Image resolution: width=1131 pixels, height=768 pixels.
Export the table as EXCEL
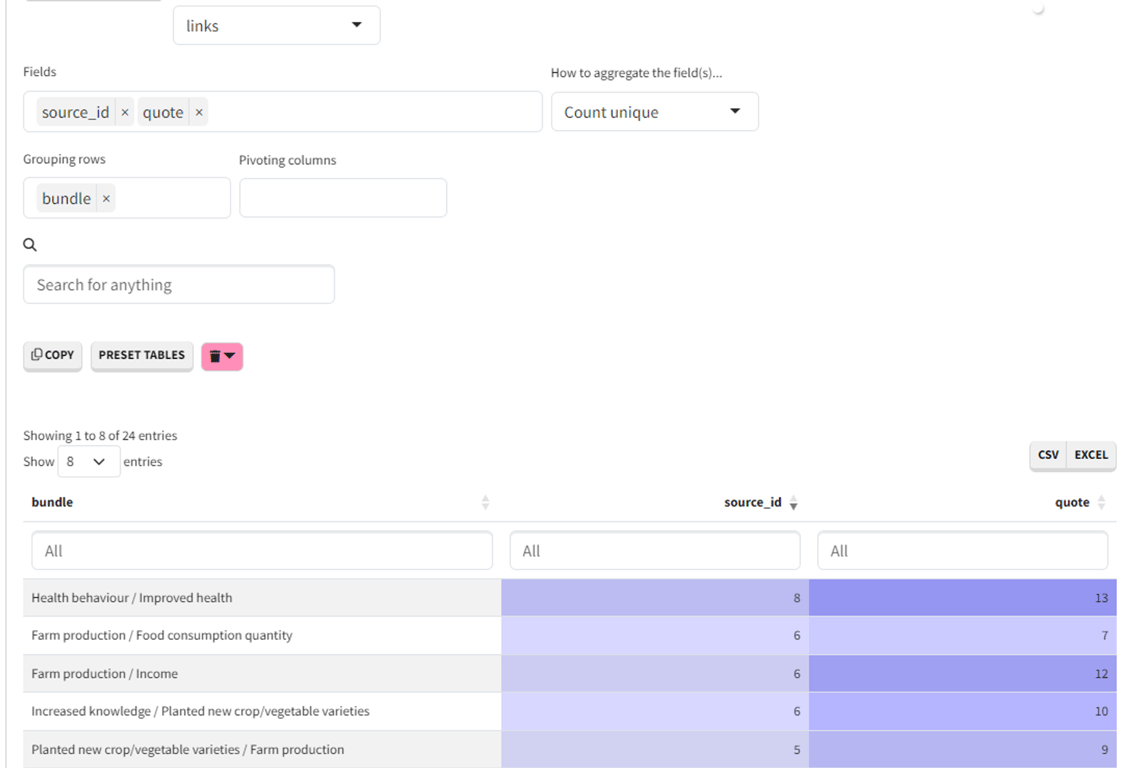pos(1091,455)
